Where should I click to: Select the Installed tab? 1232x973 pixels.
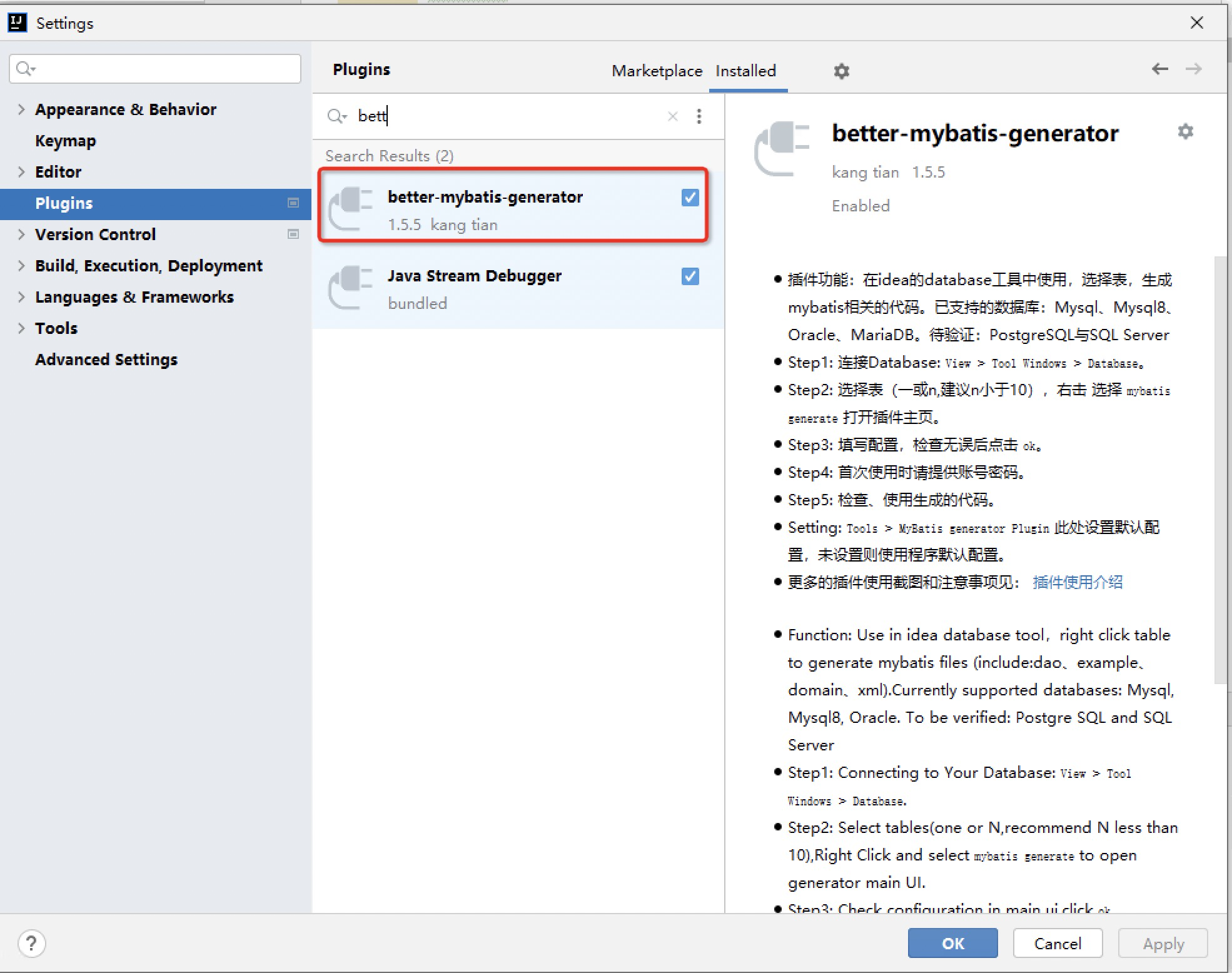coord(745,71)
